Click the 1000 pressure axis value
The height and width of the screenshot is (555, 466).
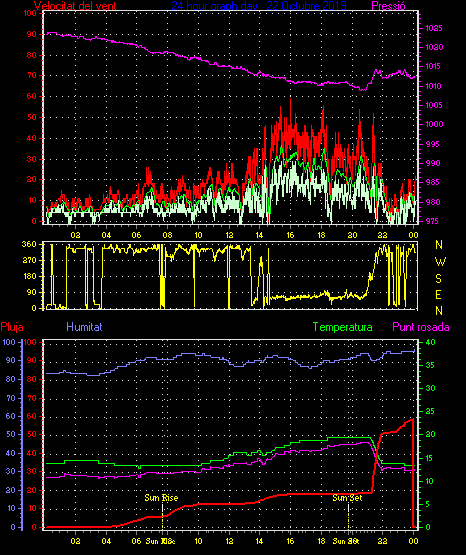(434, 124)
